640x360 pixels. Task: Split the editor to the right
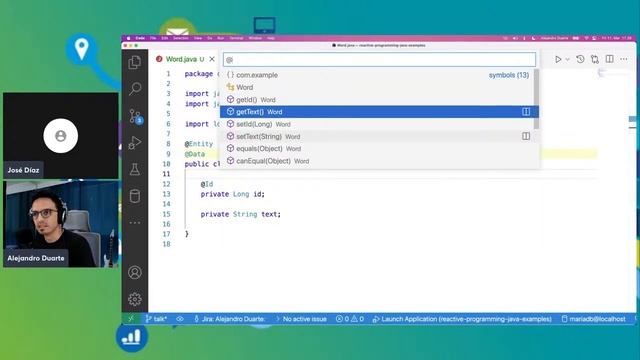tap(609, 59)
